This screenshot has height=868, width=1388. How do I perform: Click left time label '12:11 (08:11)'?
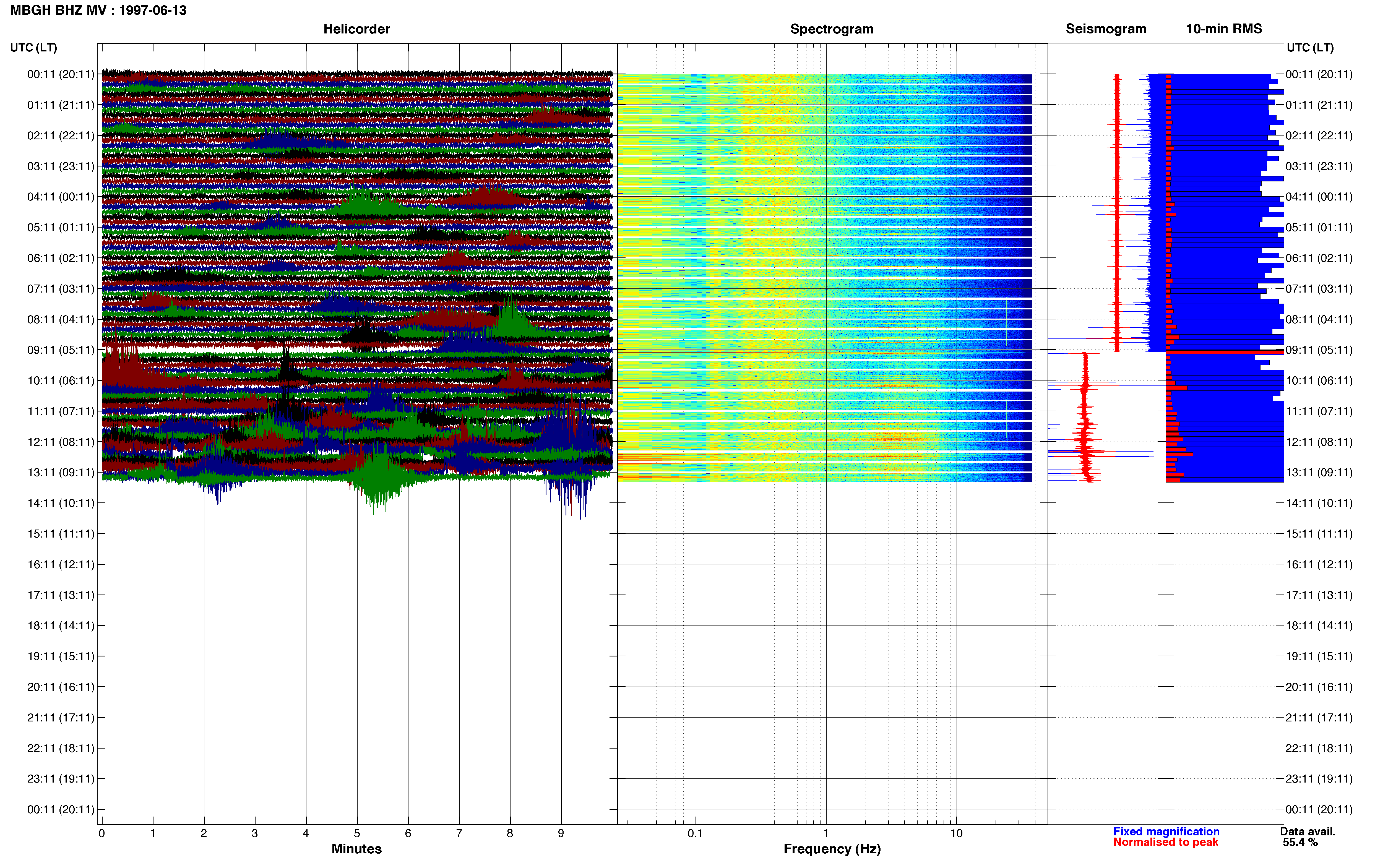pyautogui.click(x=61, y=442)
